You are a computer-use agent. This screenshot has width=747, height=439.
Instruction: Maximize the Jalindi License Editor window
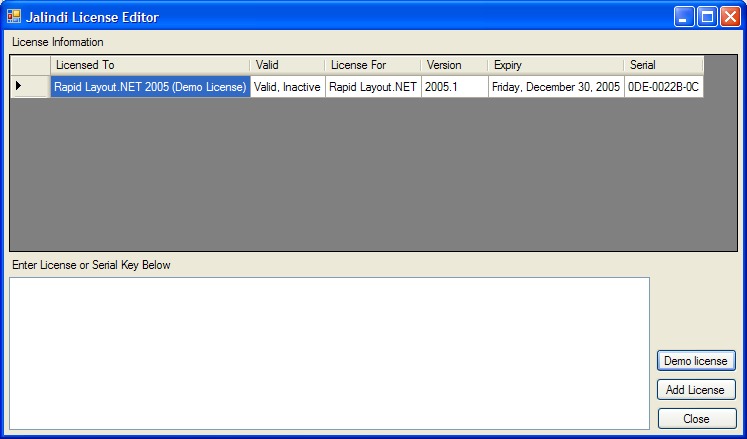click(707, 17)
